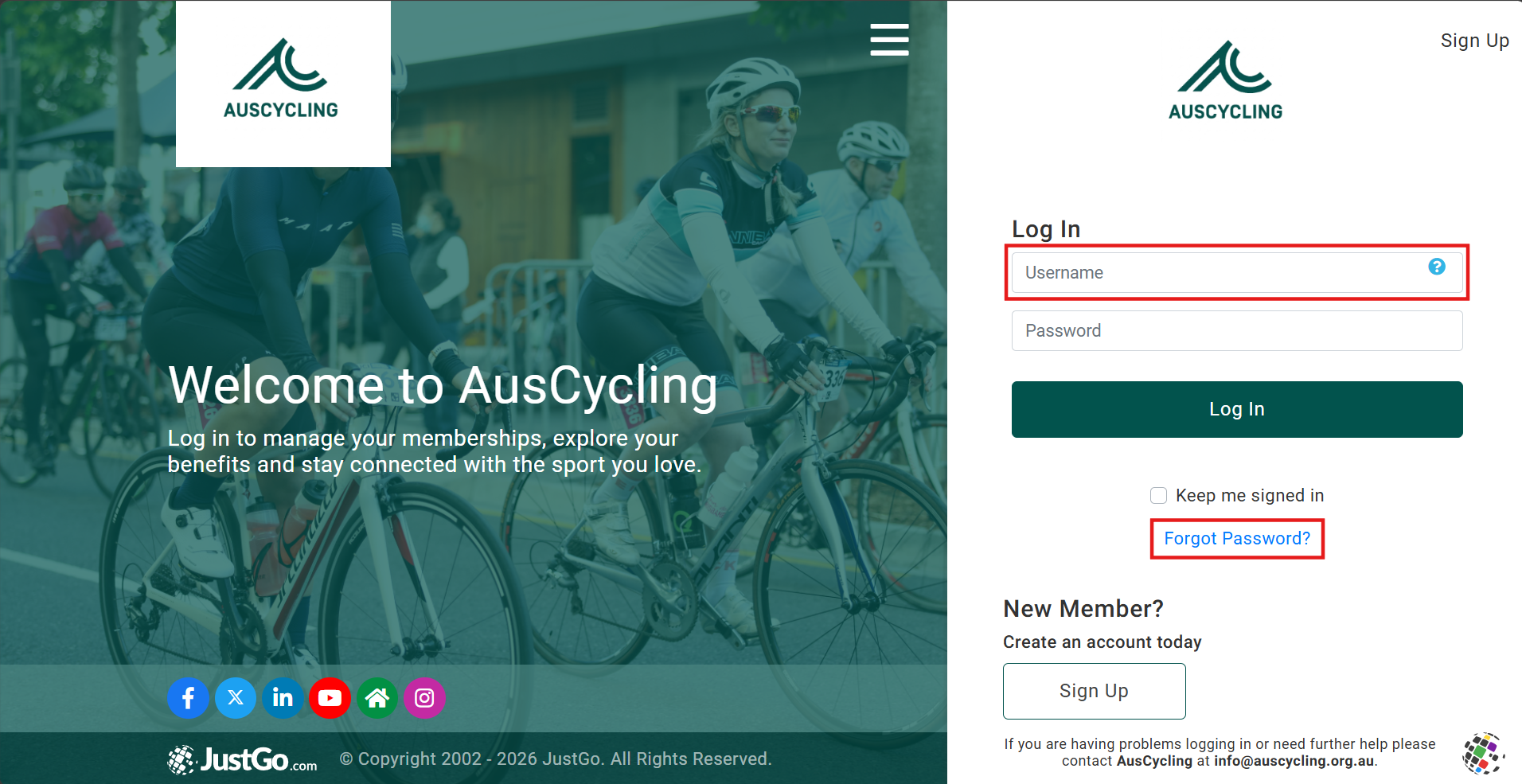Click the Create an account today text

[1102, 642]
